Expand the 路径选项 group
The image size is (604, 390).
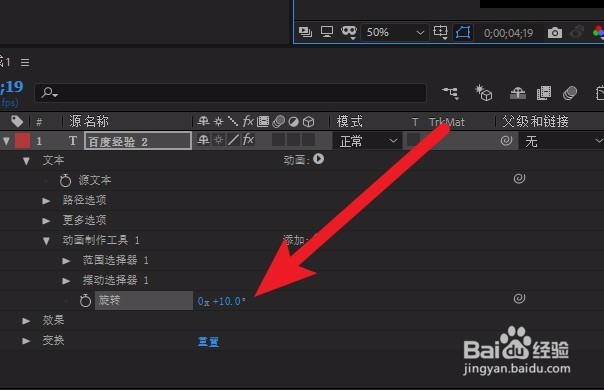pyautogui.click(x=46, y=201)
